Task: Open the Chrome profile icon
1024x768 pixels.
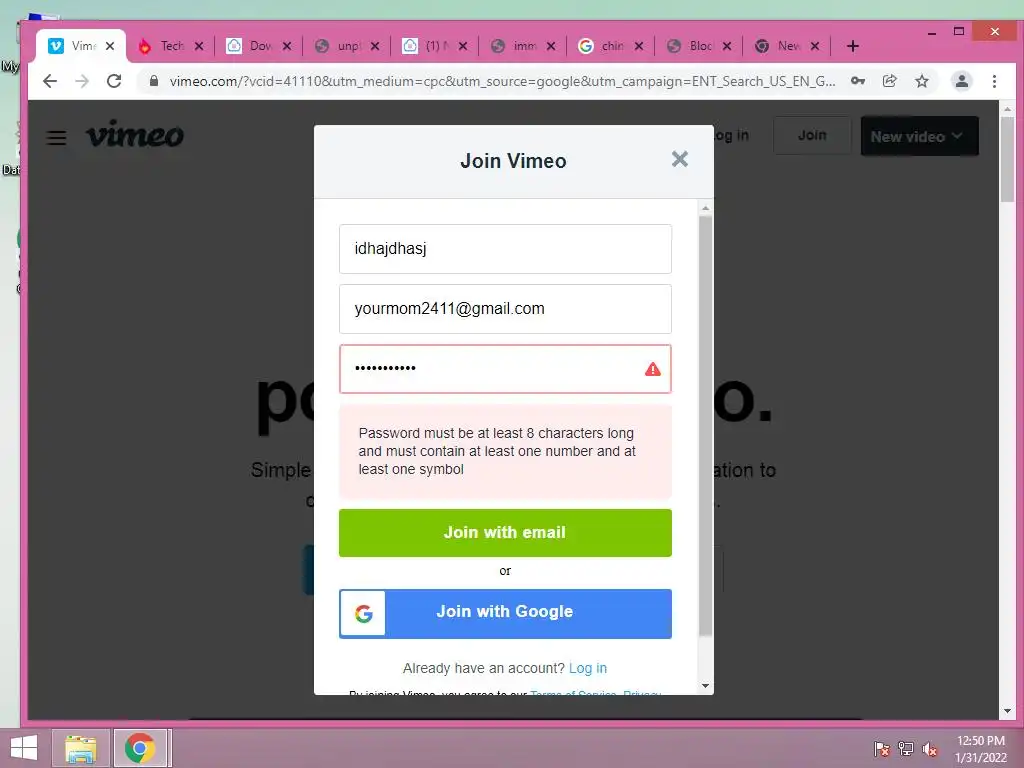Action: tap(961, 81)
